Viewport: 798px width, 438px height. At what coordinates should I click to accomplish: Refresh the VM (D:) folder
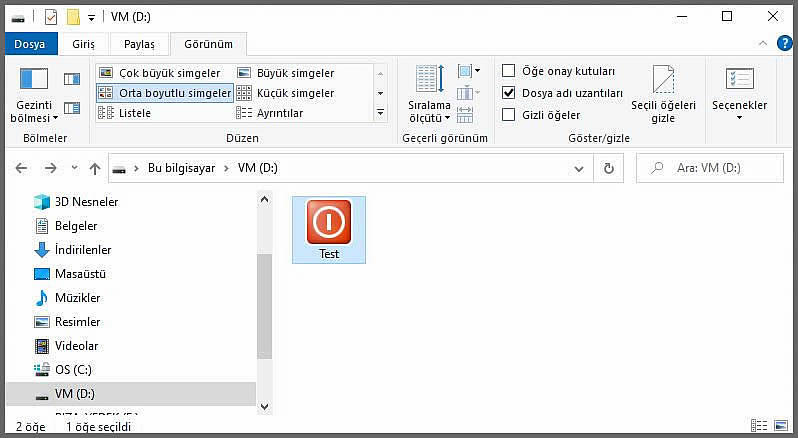pos(609,168)
